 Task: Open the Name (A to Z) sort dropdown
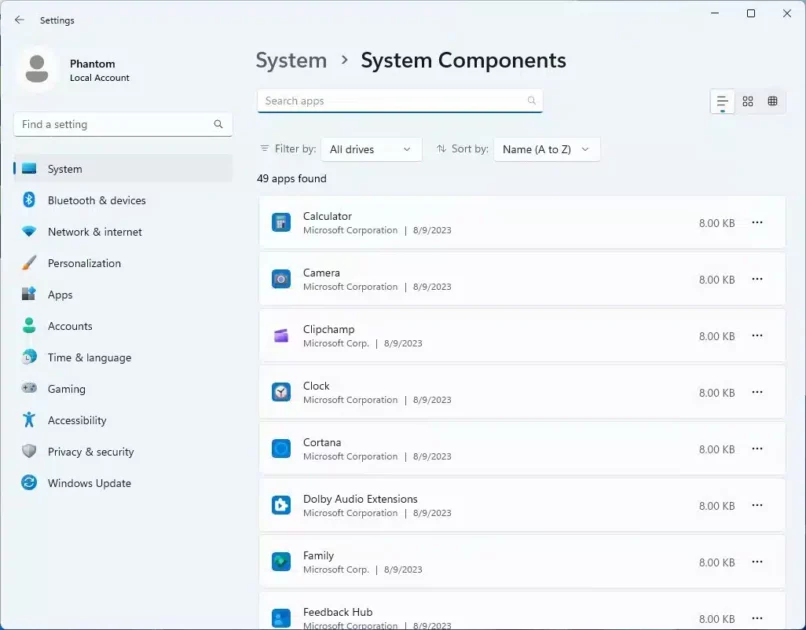(546, 149)
